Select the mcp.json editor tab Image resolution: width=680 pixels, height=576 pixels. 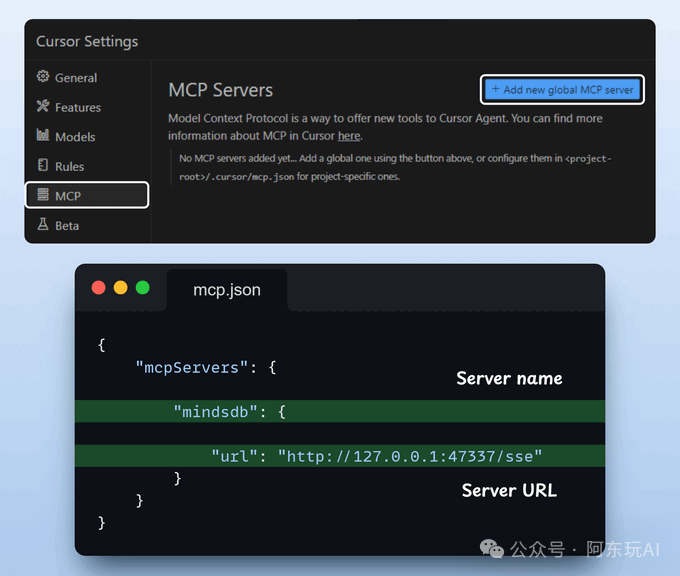click(227, 290)
